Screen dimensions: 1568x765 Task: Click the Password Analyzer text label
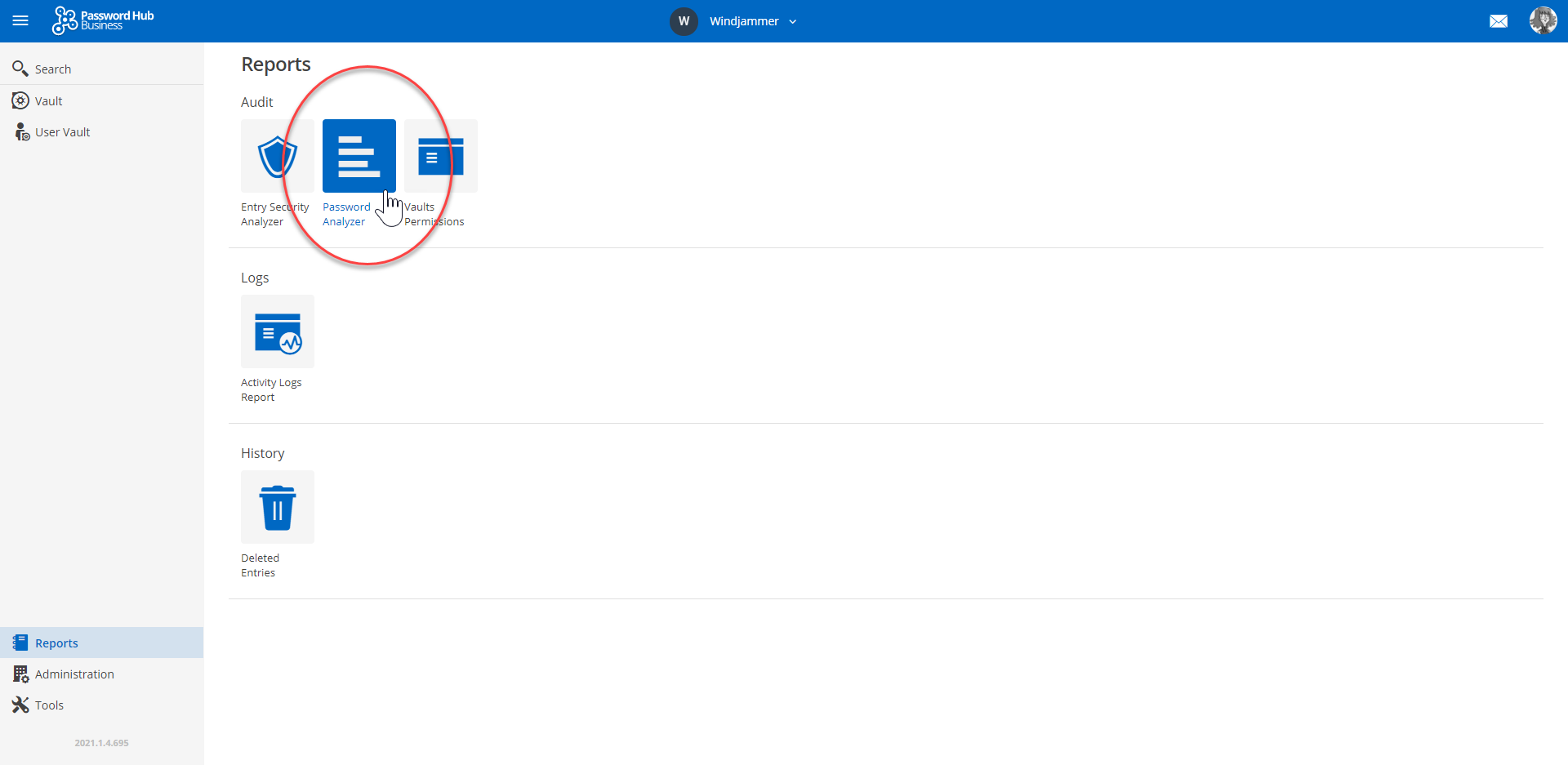[345, 215]
